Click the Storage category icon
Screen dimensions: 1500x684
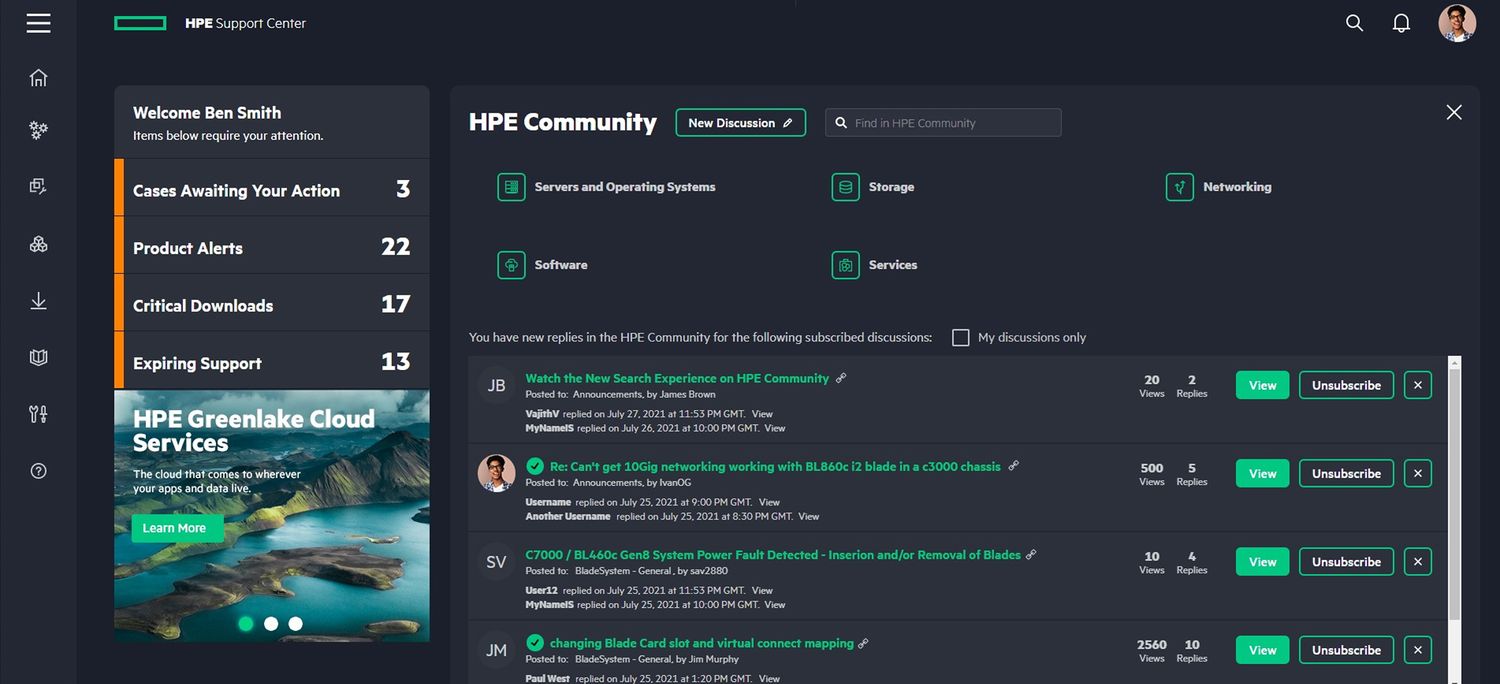pos(845,187)
